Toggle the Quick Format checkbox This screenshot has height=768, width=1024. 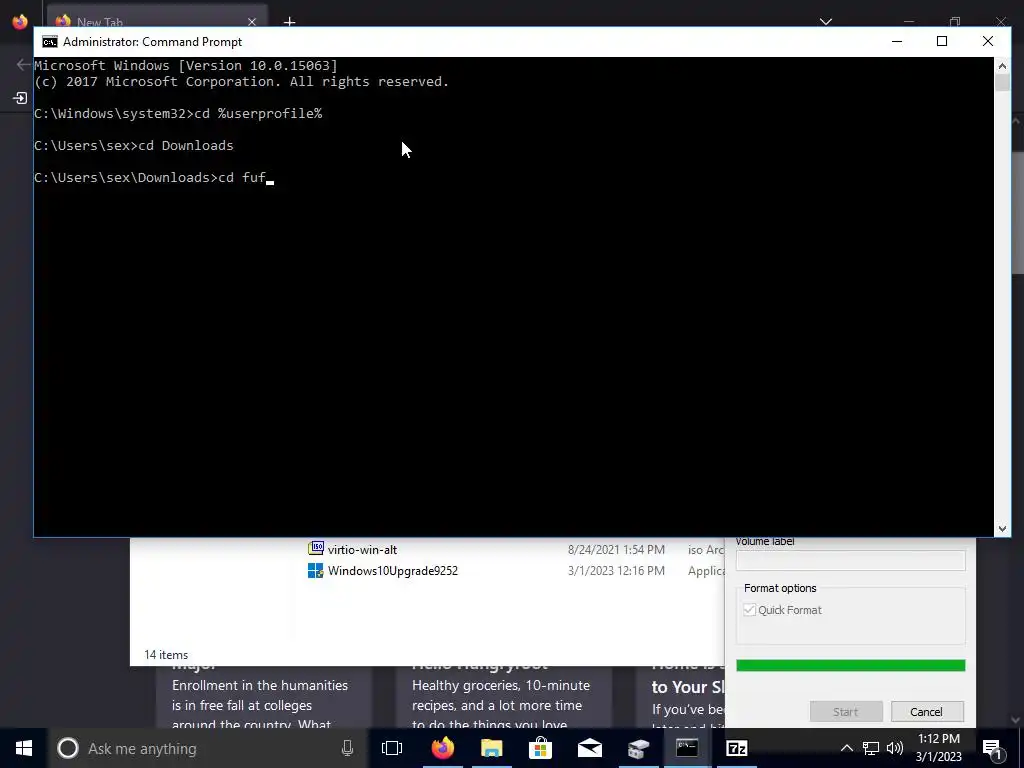[750, 610]
